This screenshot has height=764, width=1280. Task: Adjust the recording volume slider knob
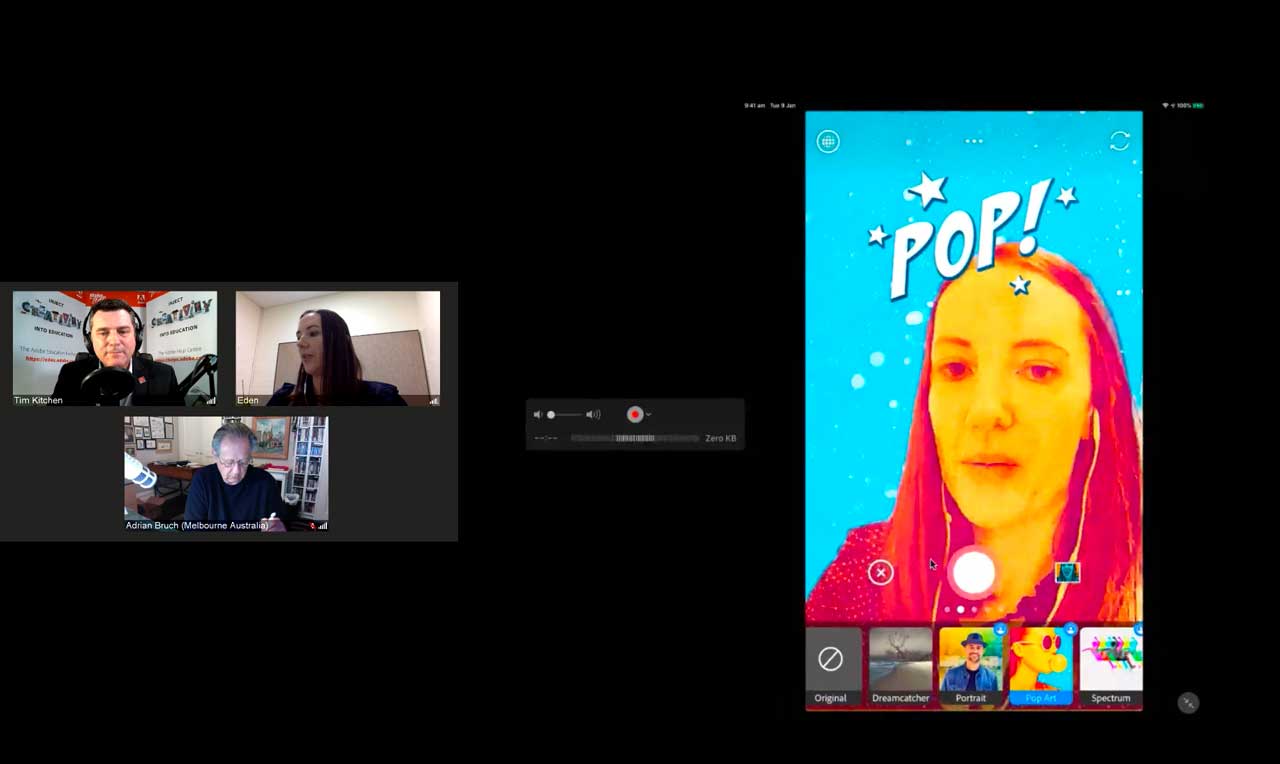pyautogui.click(x=551, y=414)
